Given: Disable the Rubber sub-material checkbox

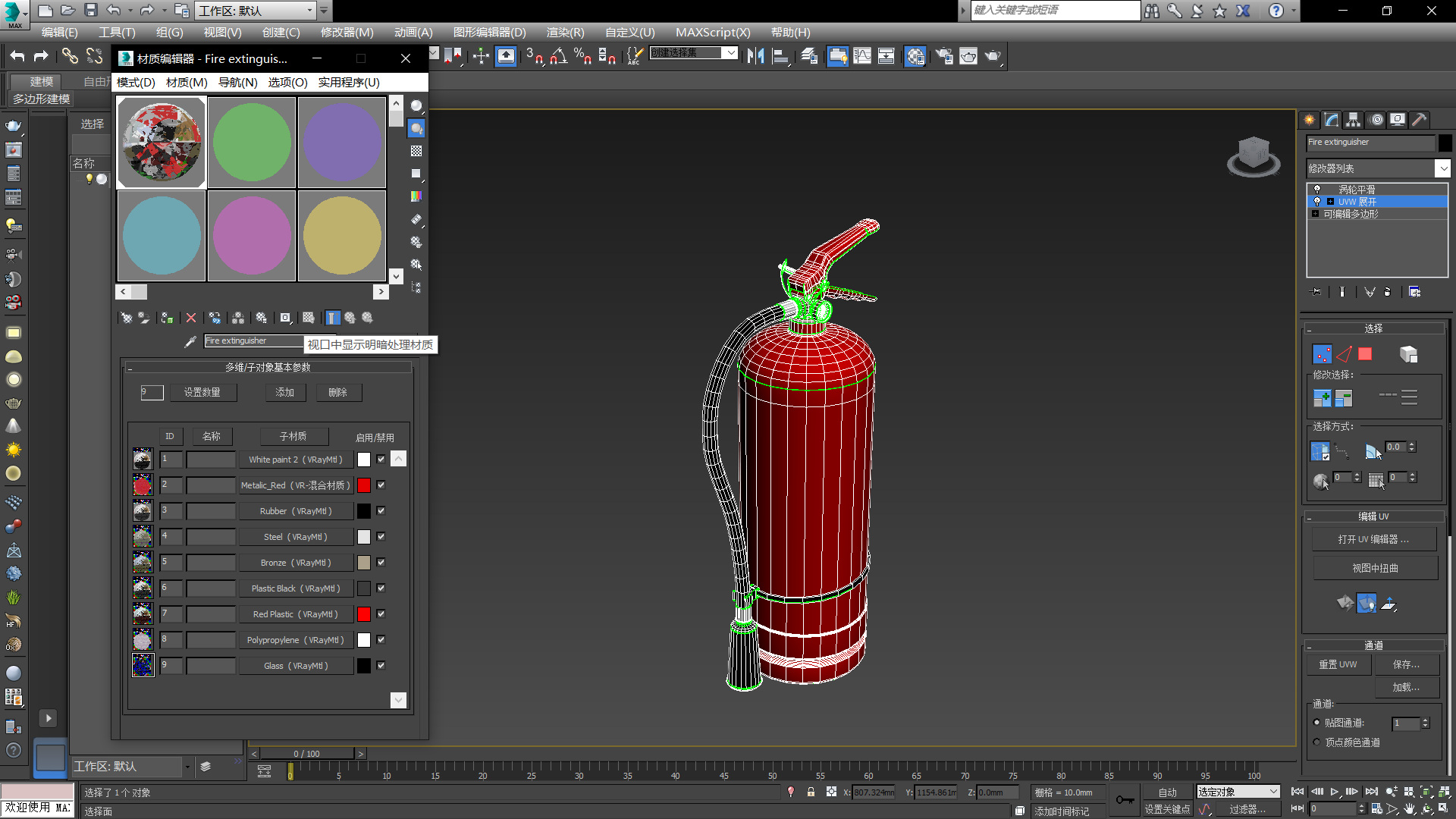Looking at the screenshot, I should [x=381, y=511].
